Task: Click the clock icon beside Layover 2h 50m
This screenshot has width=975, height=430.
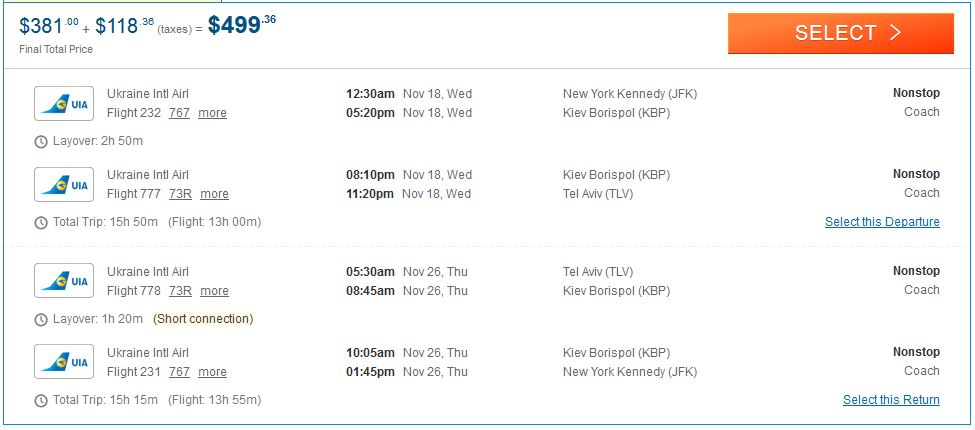Action: (x=41, y=141)
